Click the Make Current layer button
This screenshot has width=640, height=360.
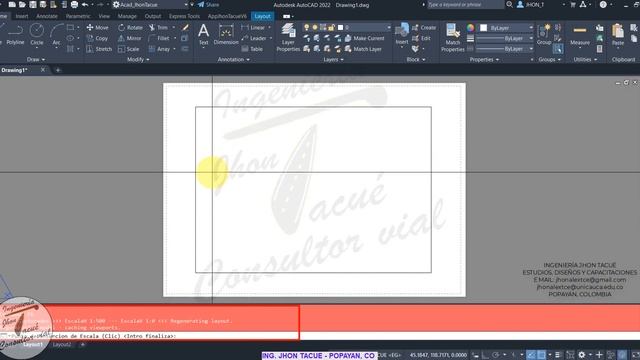pyautogui.click(x=364, y=38)
